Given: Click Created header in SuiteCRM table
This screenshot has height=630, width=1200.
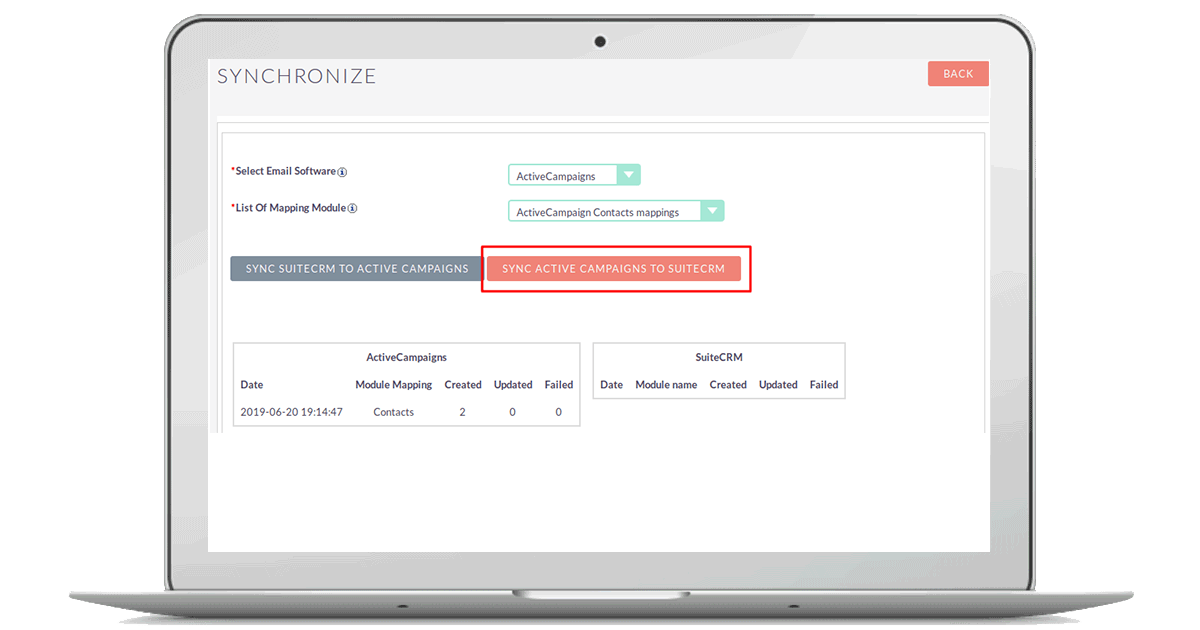Looking at the screenshot, I should tap(728, 385).
